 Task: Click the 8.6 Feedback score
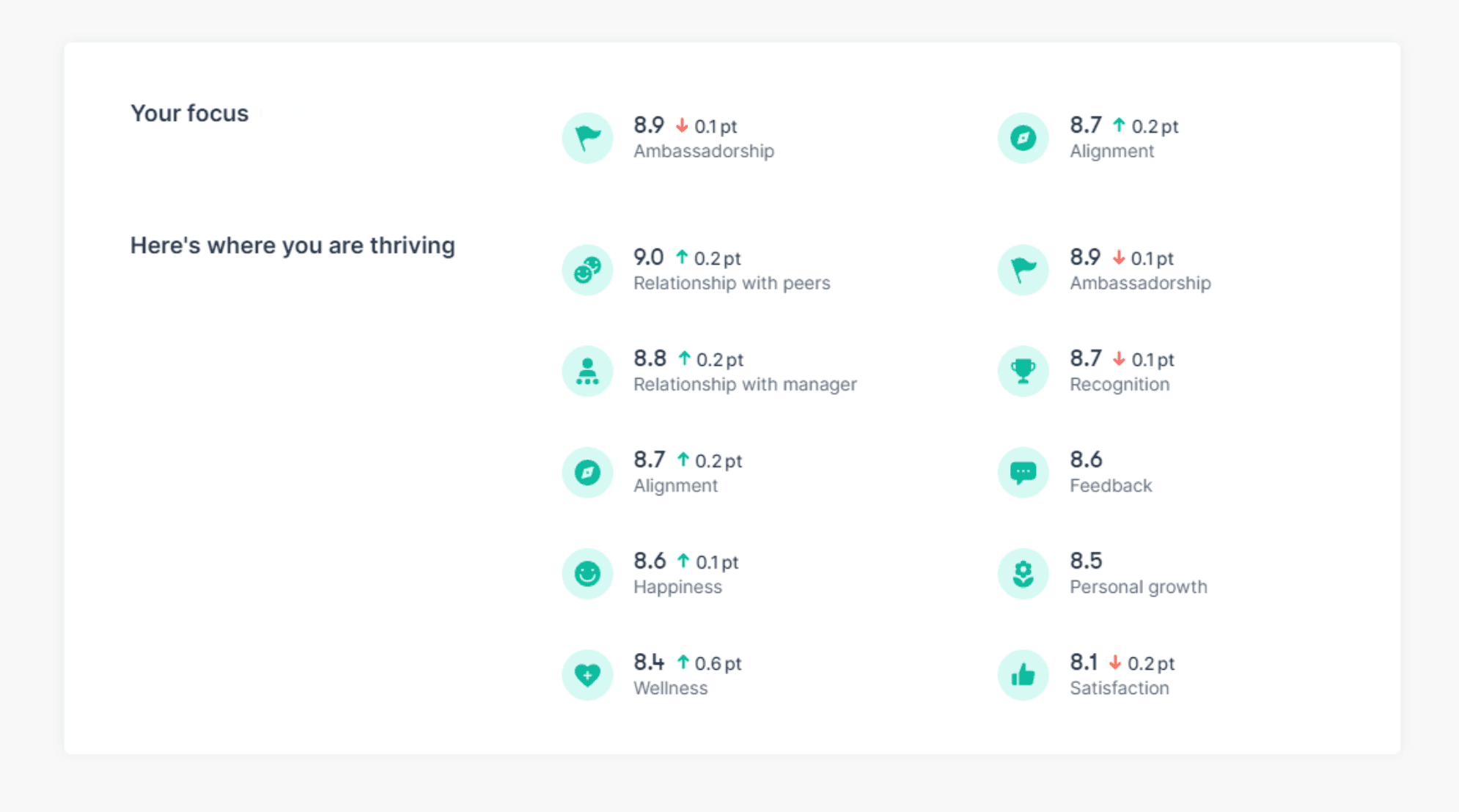point(1086,459)
